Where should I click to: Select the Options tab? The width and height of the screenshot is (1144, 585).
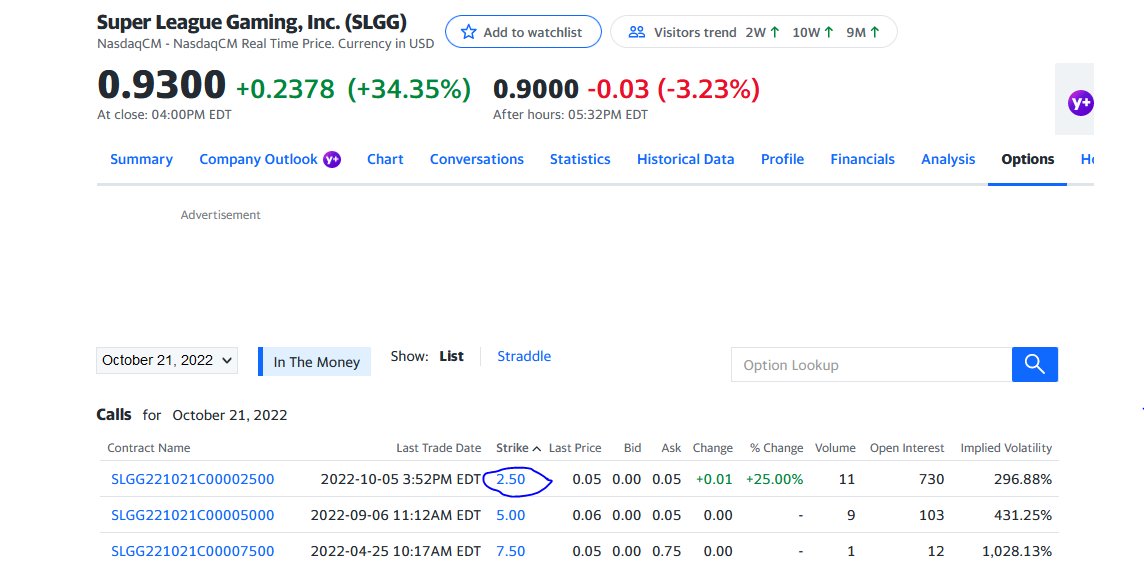point(1027,159)
